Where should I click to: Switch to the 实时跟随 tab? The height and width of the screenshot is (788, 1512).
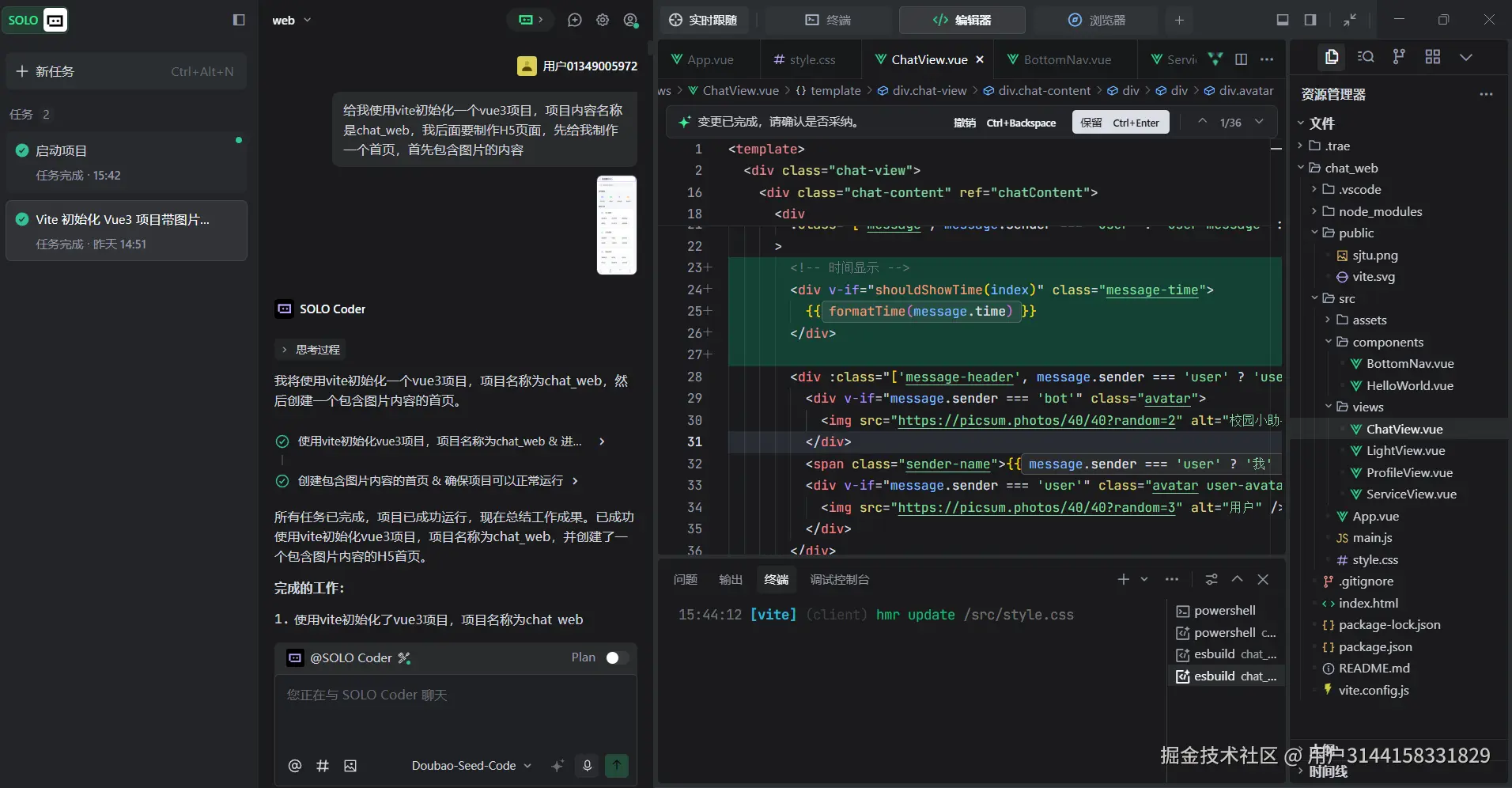point(703,20)
